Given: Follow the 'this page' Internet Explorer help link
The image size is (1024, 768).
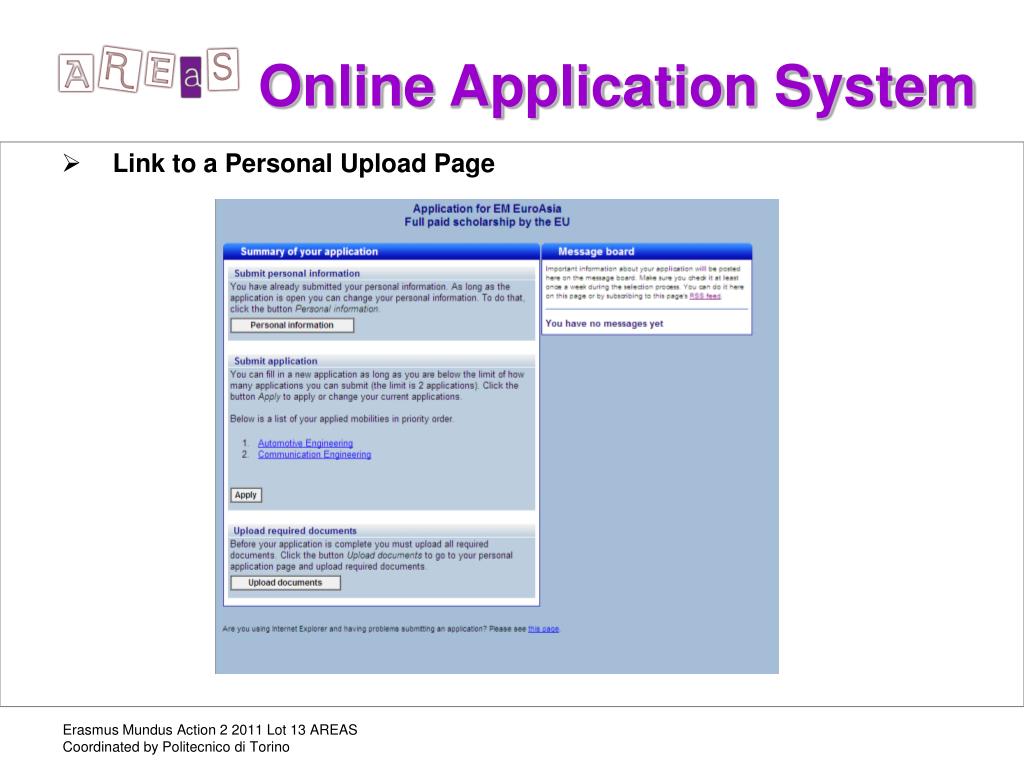Looking at the screenshot, I should (543, 629).
